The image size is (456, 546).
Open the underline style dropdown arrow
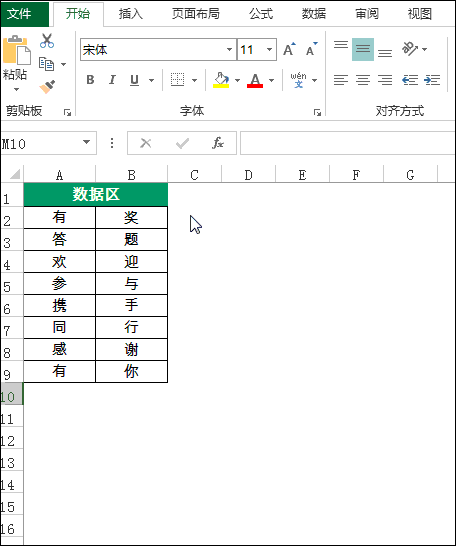coord(151,80)
